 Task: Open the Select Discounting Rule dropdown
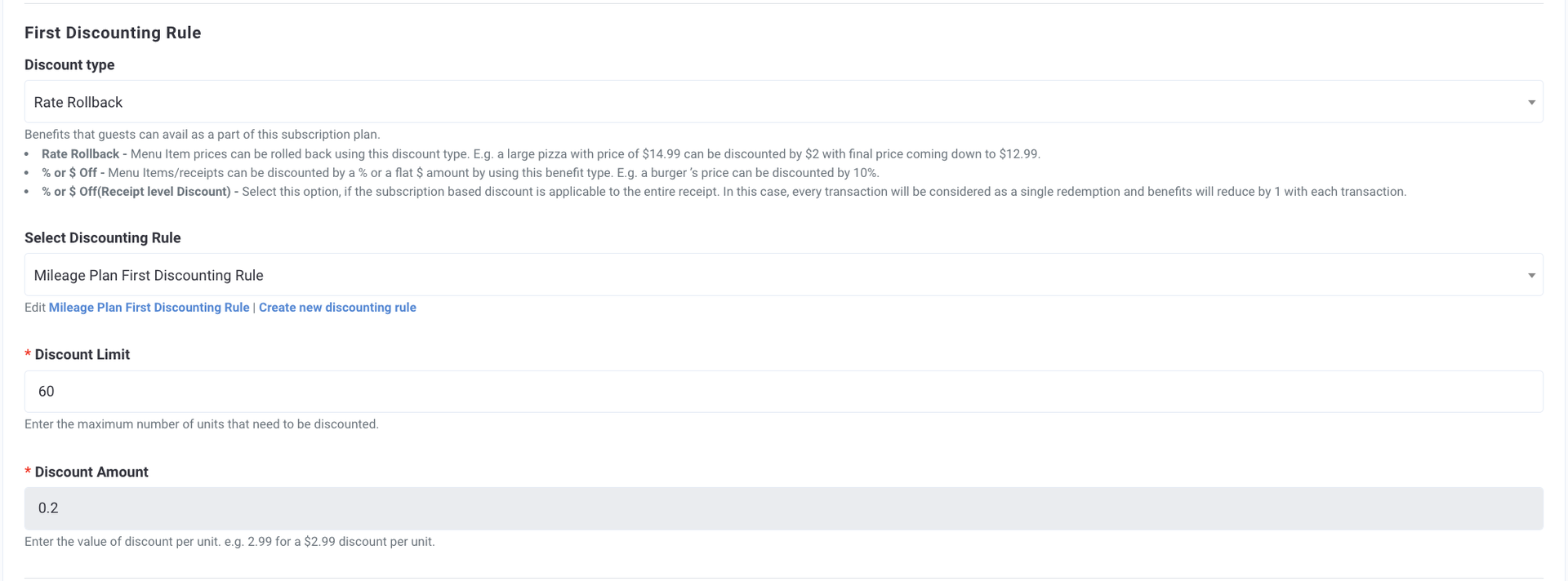[x=783, y=275]
